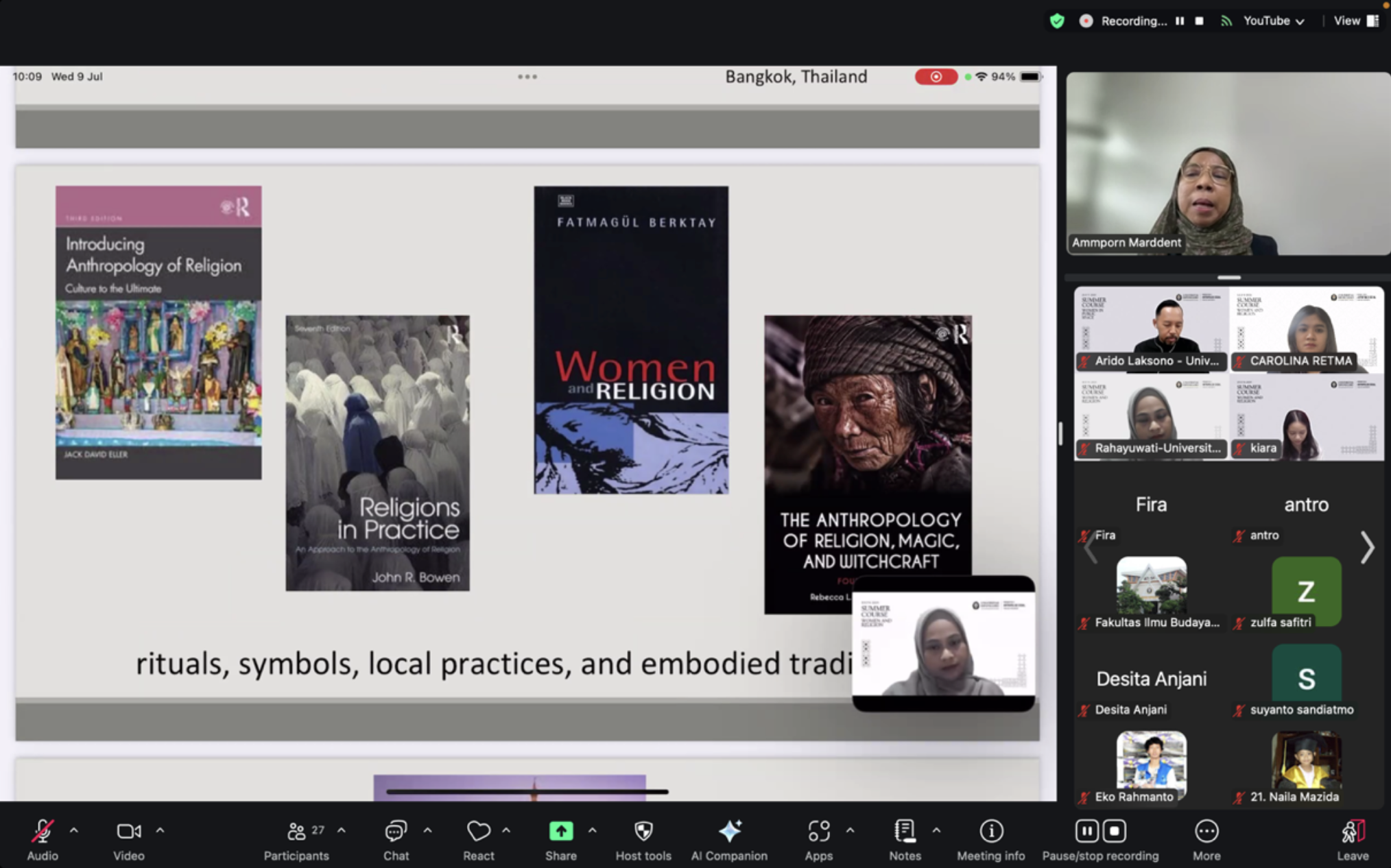Expand React options caret
1391x868 pixels.
506,830
